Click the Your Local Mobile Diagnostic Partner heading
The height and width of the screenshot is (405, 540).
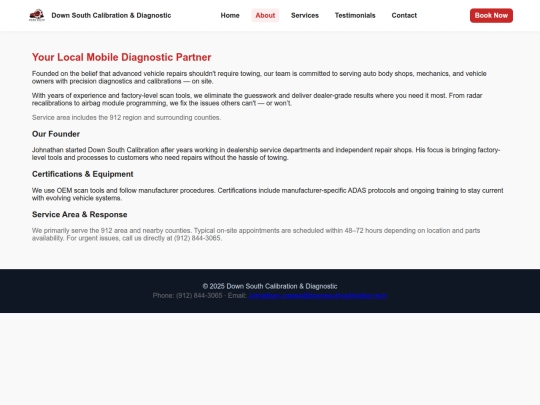coord(122,57)
